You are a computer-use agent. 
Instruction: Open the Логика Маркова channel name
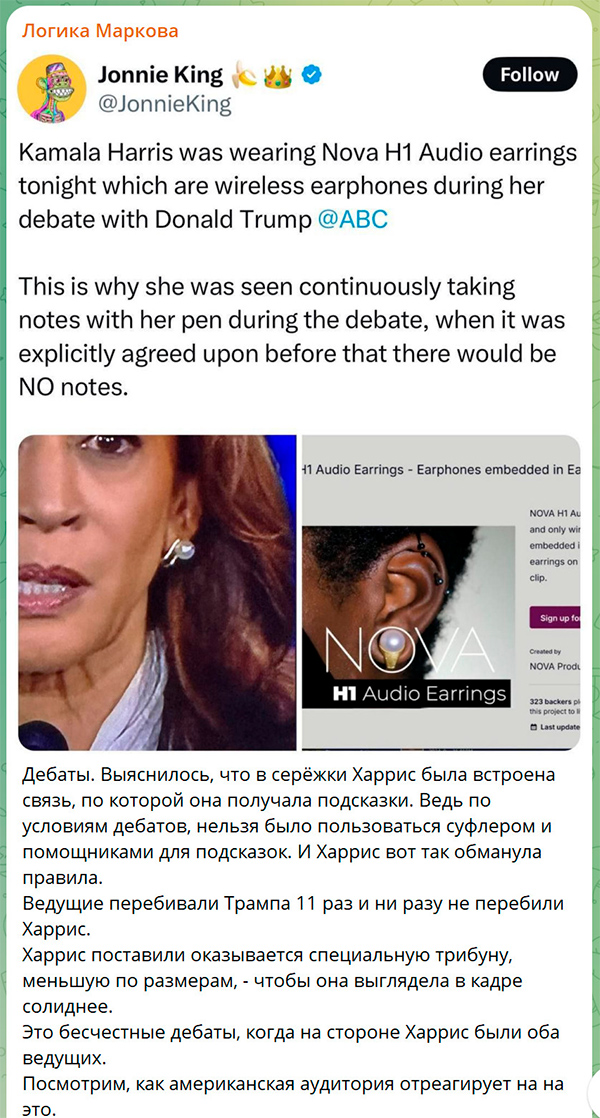tap(100, 31)
